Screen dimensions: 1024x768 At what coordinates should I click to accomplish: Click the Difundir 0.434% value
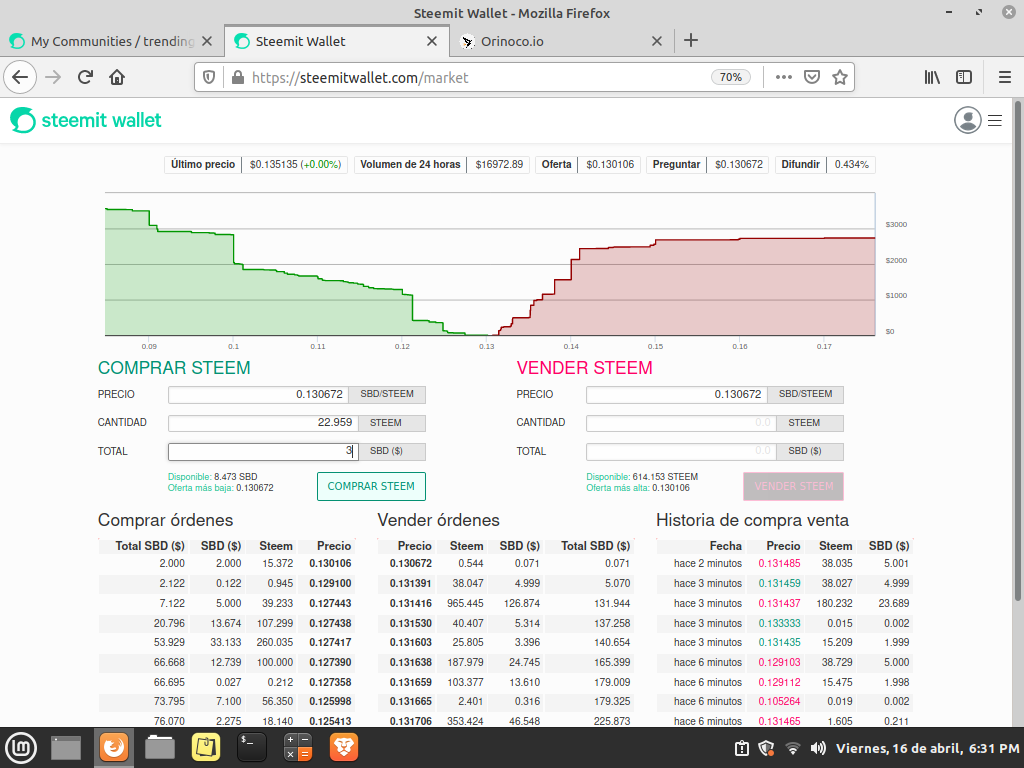click(852, 165)
